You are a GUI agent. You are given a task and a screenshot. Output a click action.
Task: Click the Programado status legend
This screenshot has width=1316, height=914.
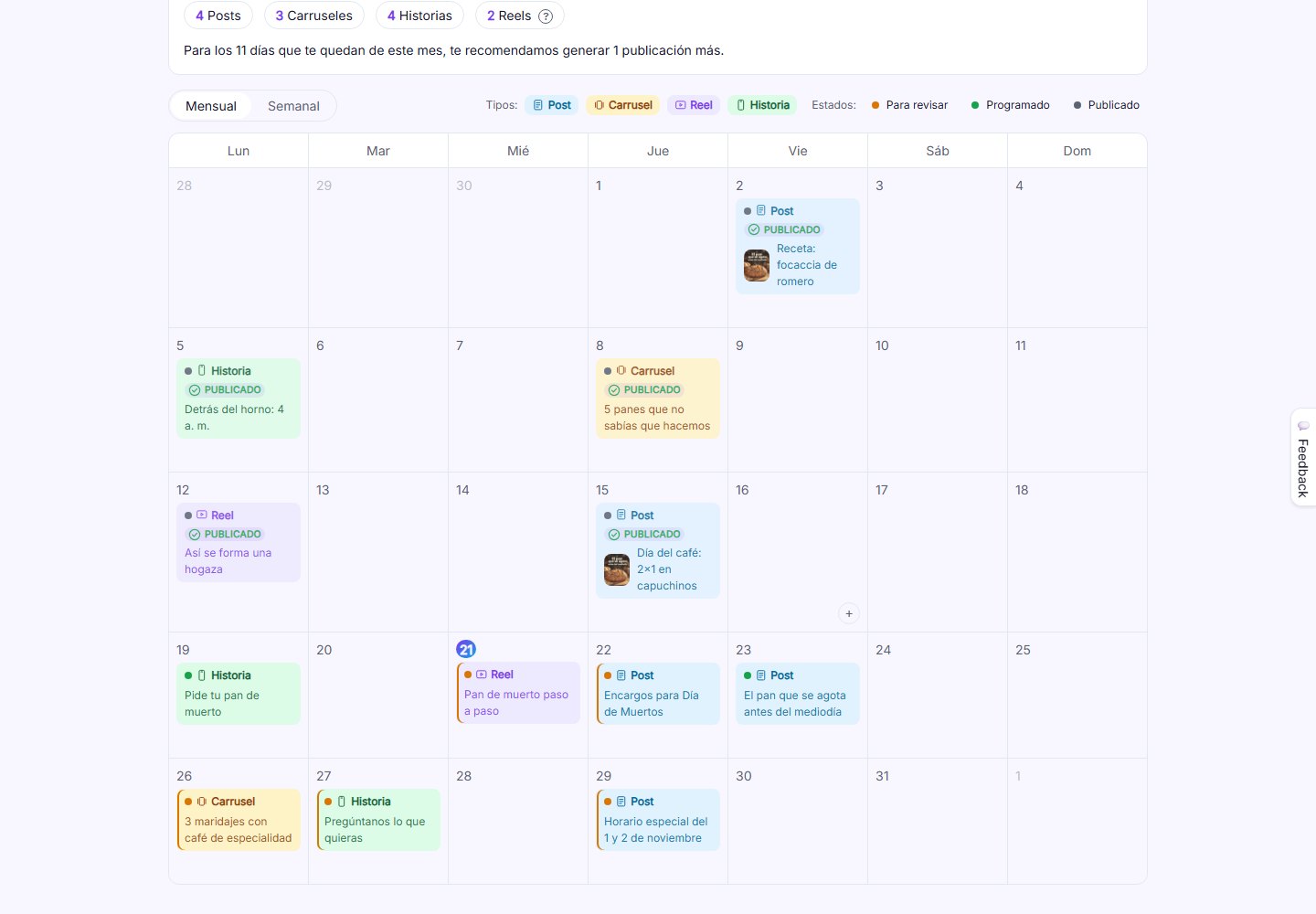pyautogui.click(x=1011, y=105)
